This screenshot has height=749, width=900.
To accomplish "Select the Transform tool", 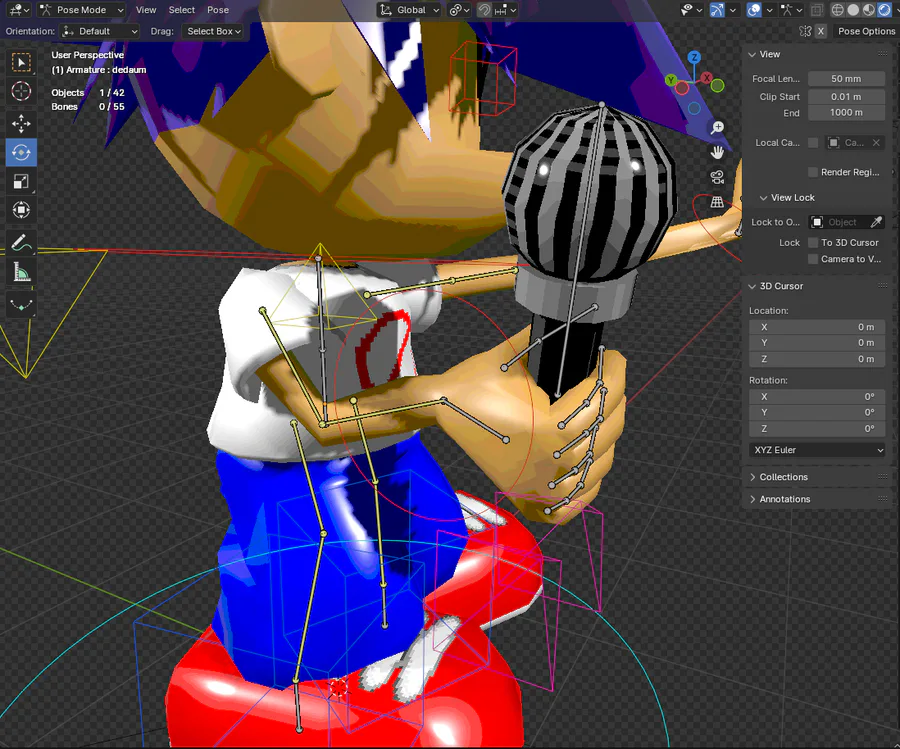I will [x=21, y=210].
